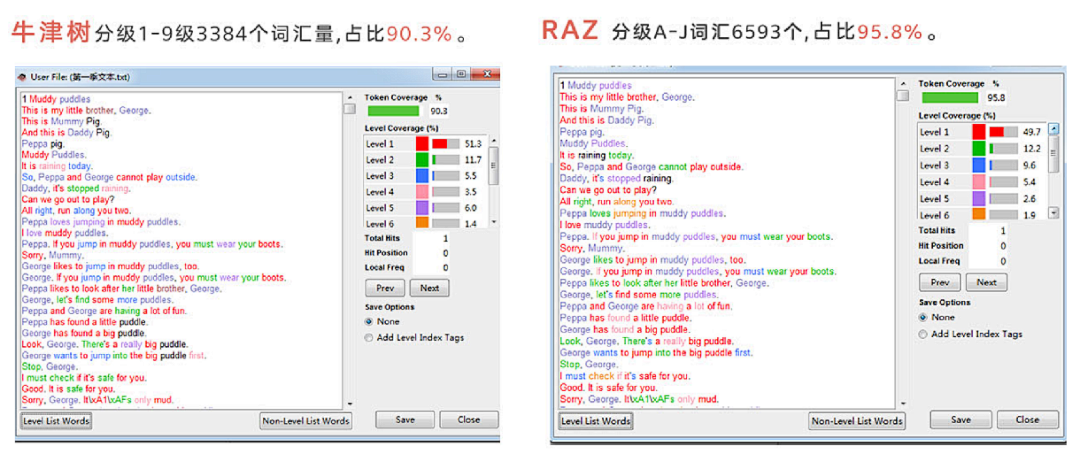Click Level 1 row showing 51.3
The width and height of the screenshot is (1080, 454).
(425, 144)
